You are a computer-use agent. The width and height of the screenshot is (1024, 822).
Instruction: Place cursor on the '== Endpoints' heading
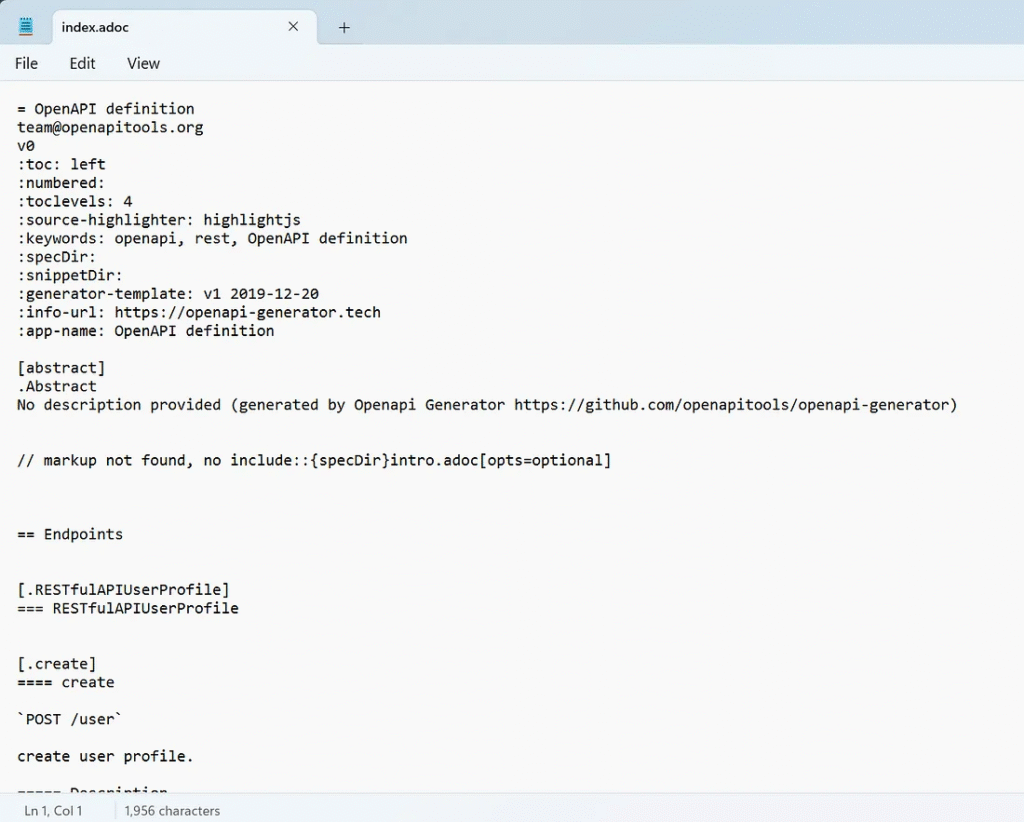pyautogui.click(x=70, y=534)
